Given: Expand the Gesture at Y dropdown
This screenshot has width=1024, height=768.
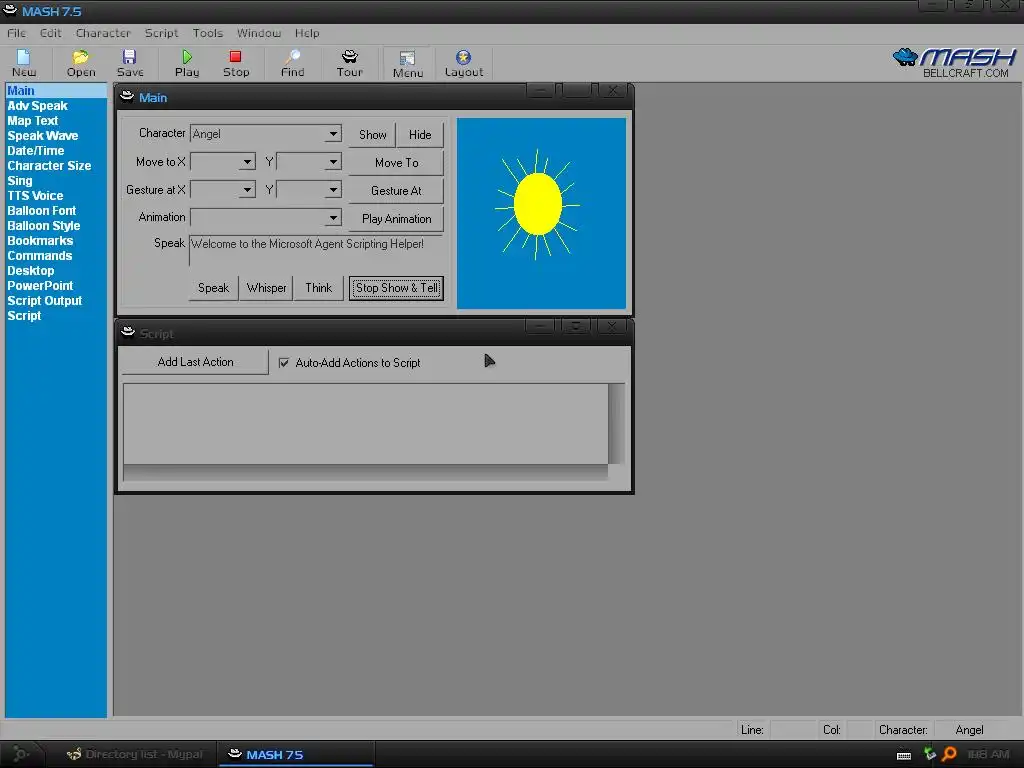Looking at the screenshot, I should 333,190.
